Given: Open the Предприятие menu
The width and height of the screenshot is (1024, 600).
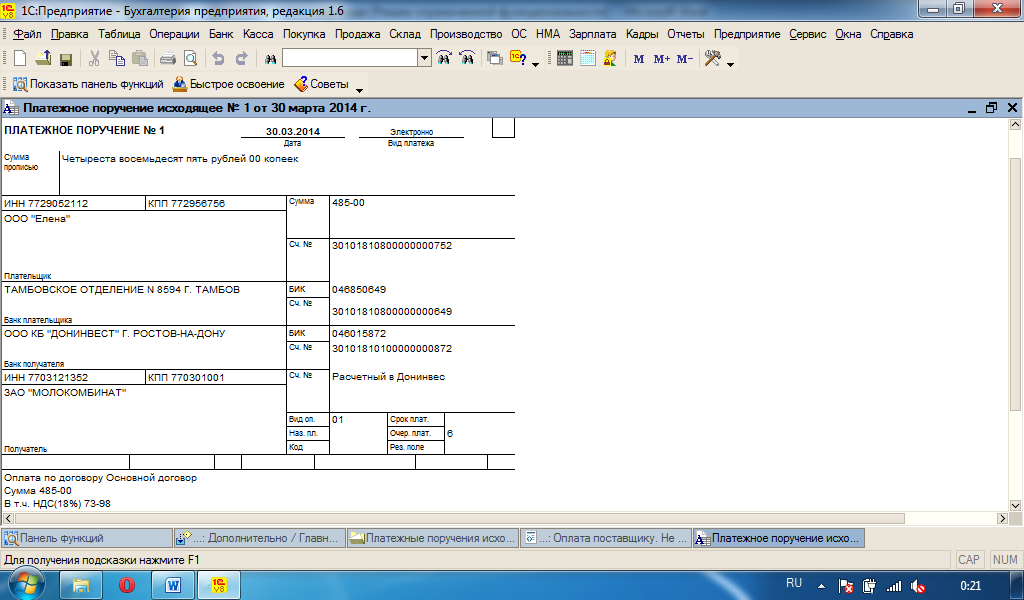Looking at the screenshot, I should (746, 34).
